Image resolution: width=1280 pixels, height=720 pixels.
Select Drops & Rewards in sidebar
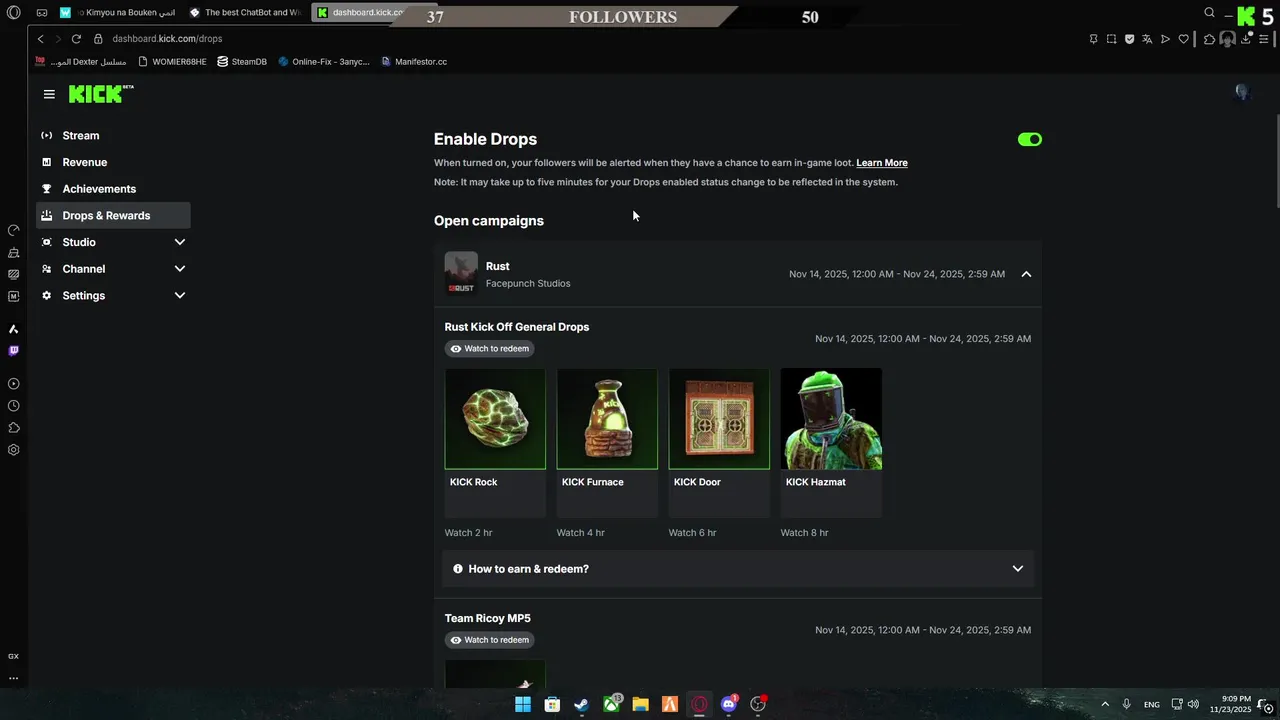(113, 215)
